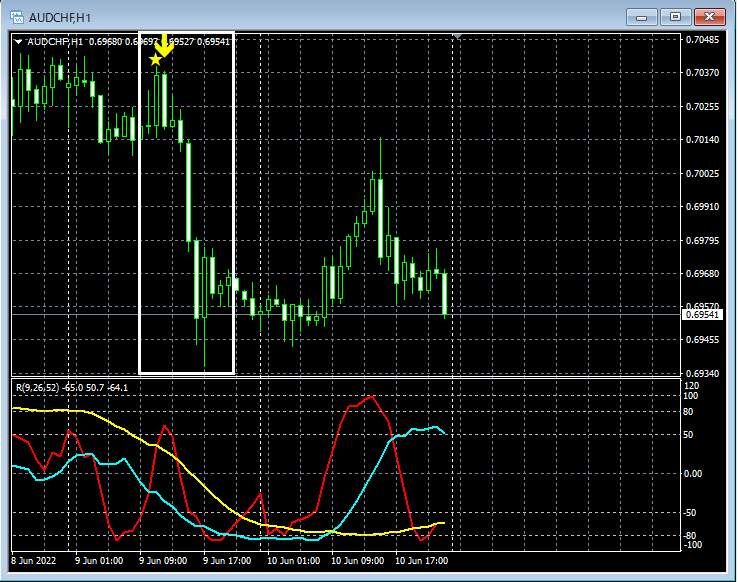Click the 9 Jun 09:00 time label
This screenshot has height=582, width=738.
(x=163, y=561)
